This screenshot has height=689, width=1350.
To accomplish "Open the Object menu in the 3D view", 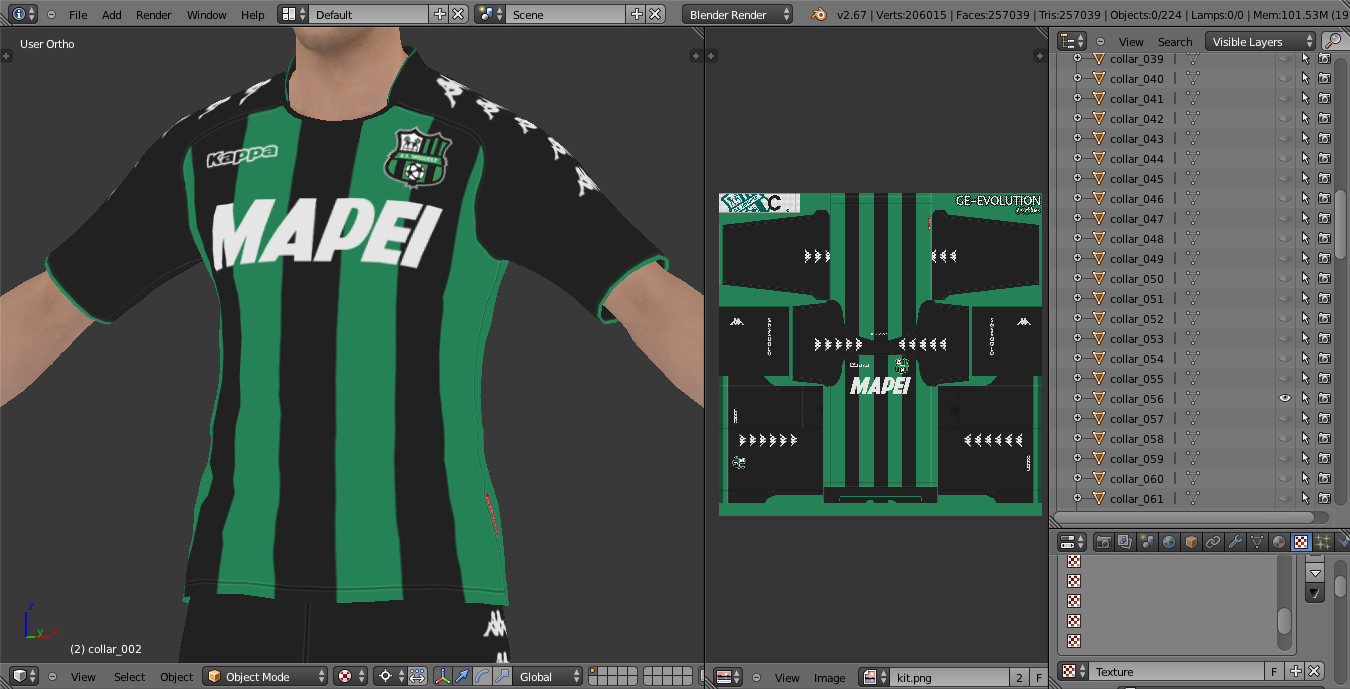I will (177, 677).
